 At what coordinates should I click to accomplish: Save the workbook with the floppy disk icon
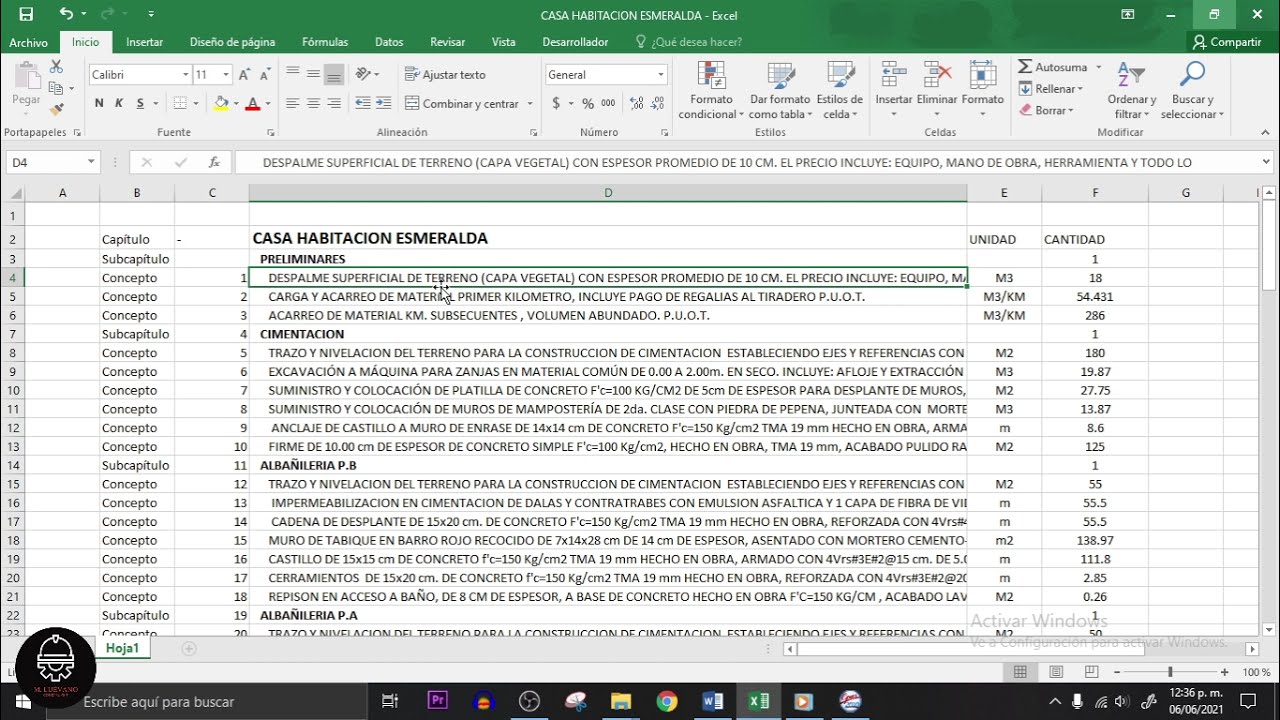[x=26, y=14]
